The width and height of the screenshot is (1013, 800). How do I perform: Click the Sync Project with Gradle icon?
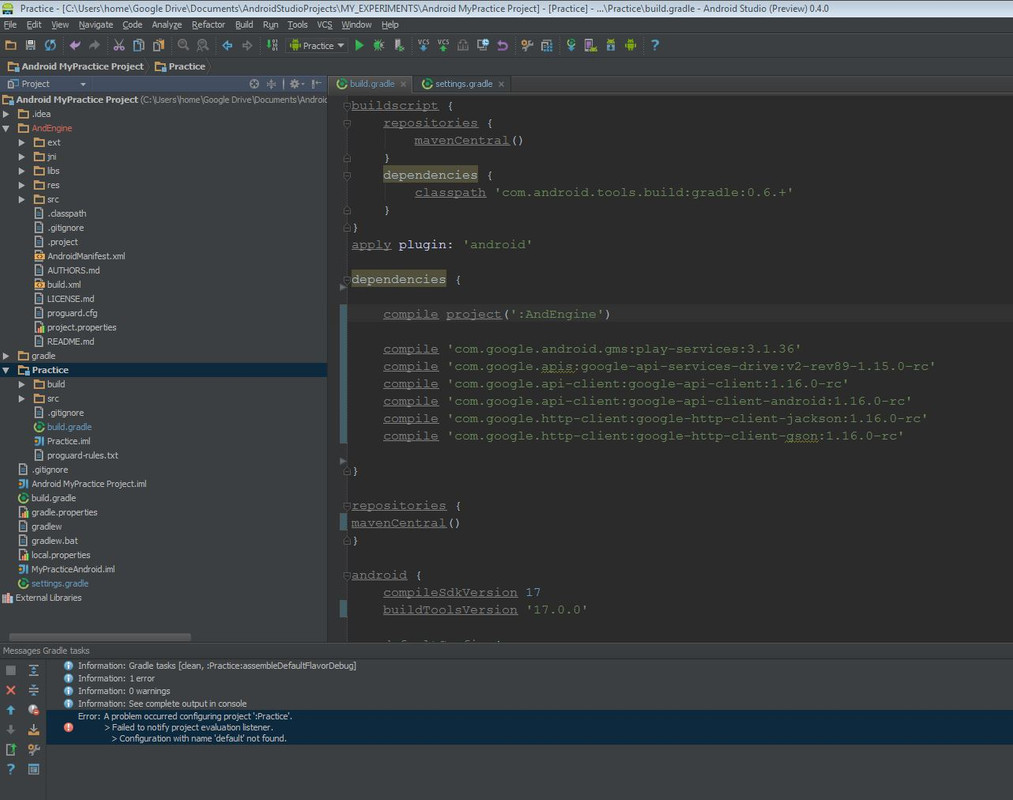[571, 45]
